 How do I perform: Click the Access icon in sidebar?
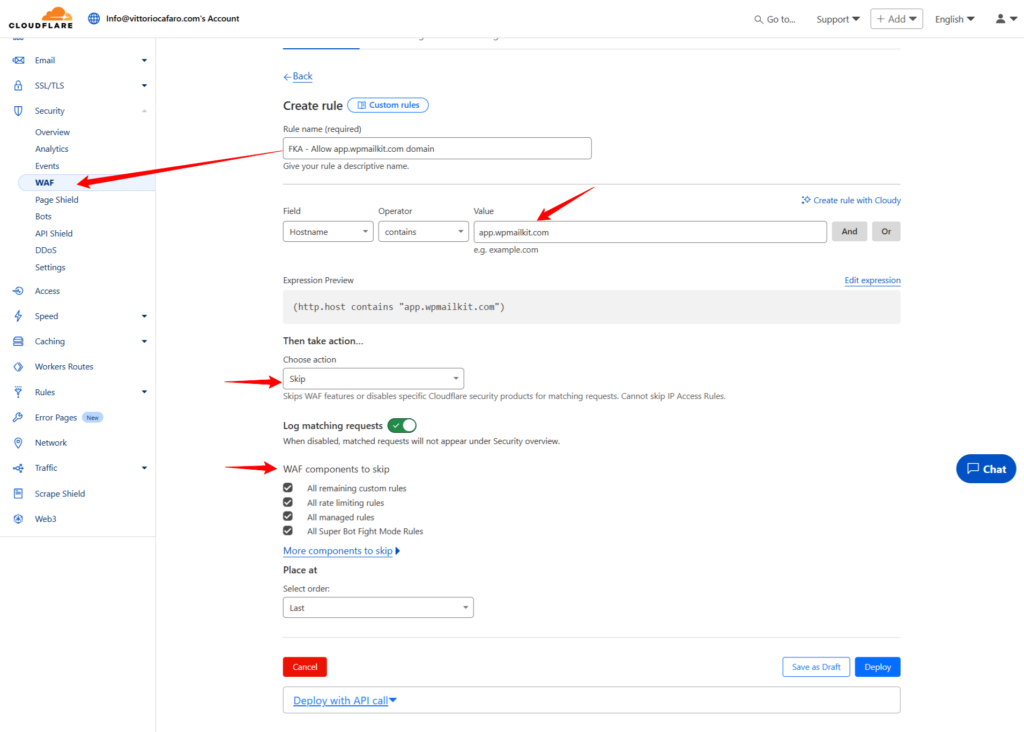coord(18,291)
